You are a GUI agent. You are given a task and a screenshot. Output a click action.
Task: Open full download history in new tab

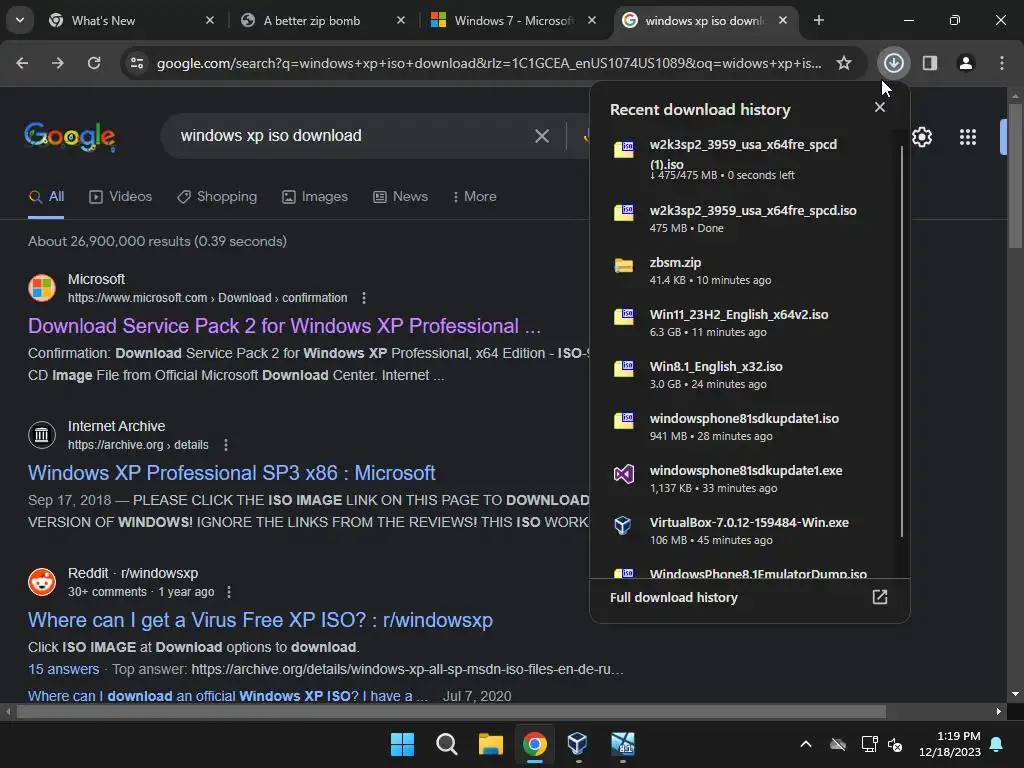pos(880,597)
